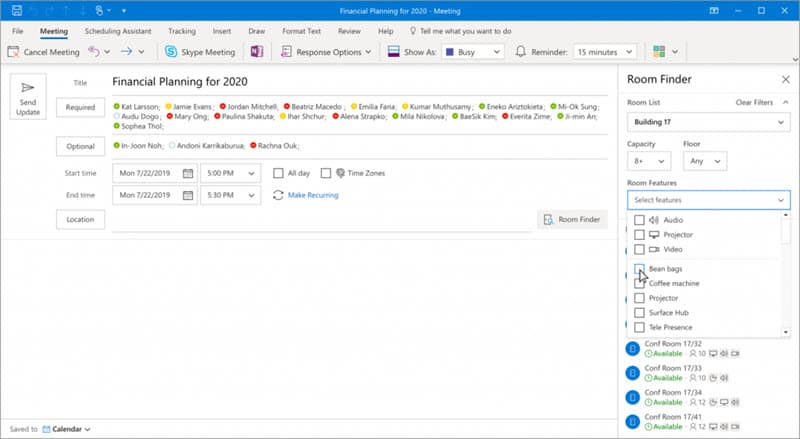
Task: Open the end date calendar picker
Action: pos(188,195)
